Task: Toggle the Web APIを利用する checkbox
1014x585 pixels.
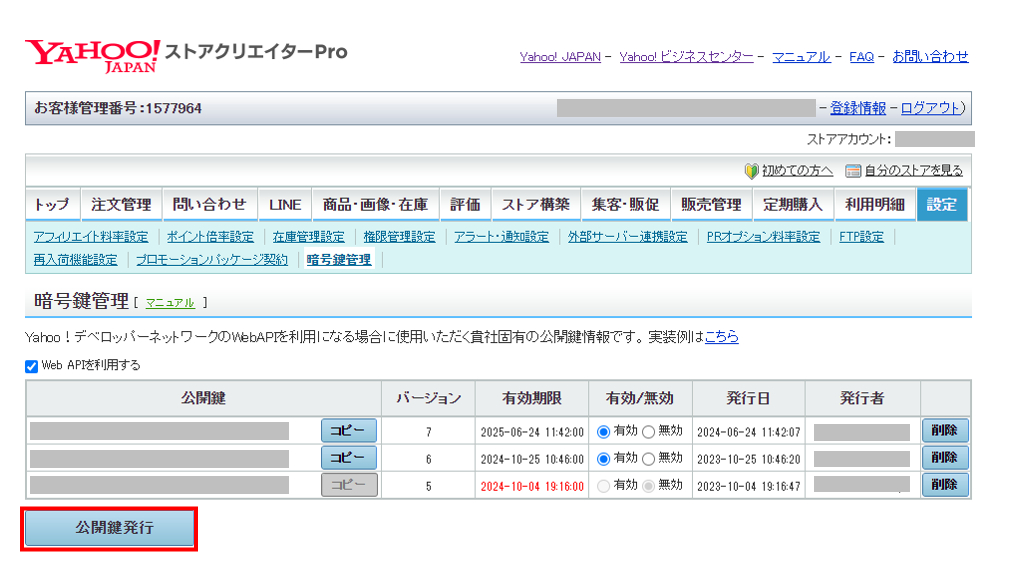Action: coord(31,367)
